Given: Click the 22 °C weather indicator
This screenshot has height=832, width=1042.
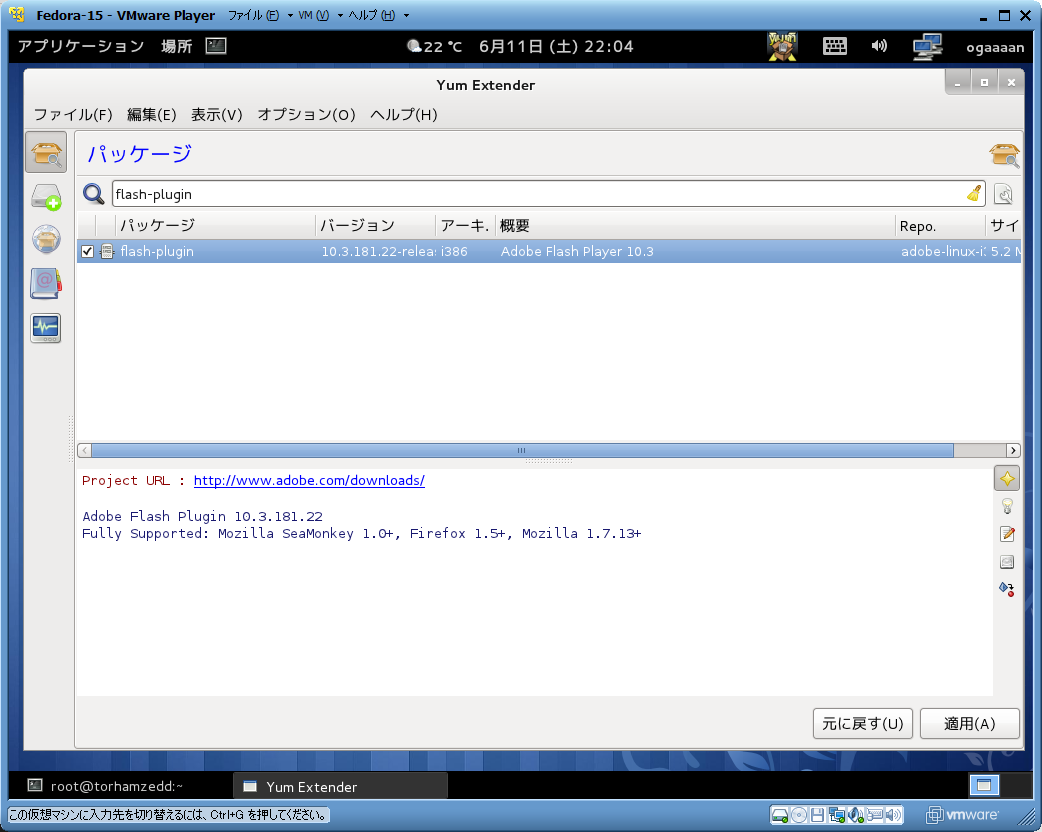Looking at the screenshot, I should (435, 46).
